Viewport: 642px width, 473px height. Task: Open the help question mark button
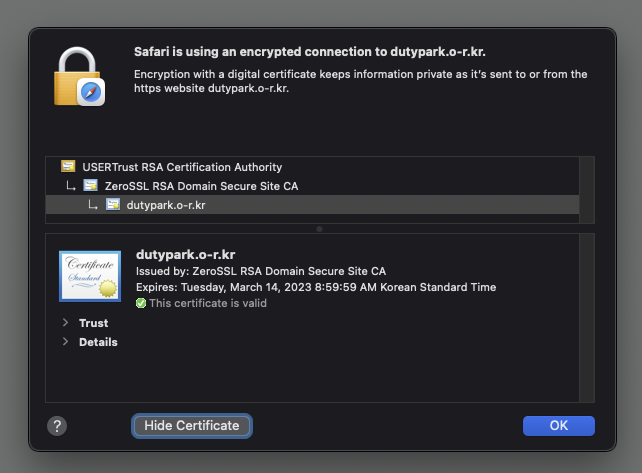tap(57, 426)
